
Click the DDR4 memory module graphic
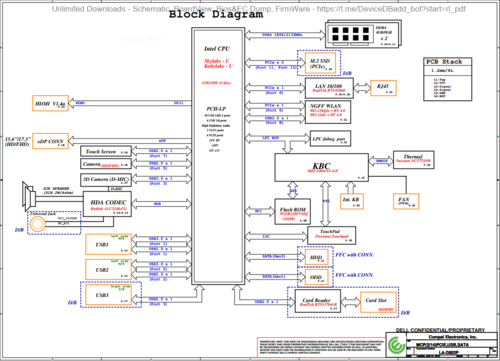coord(363,34)
